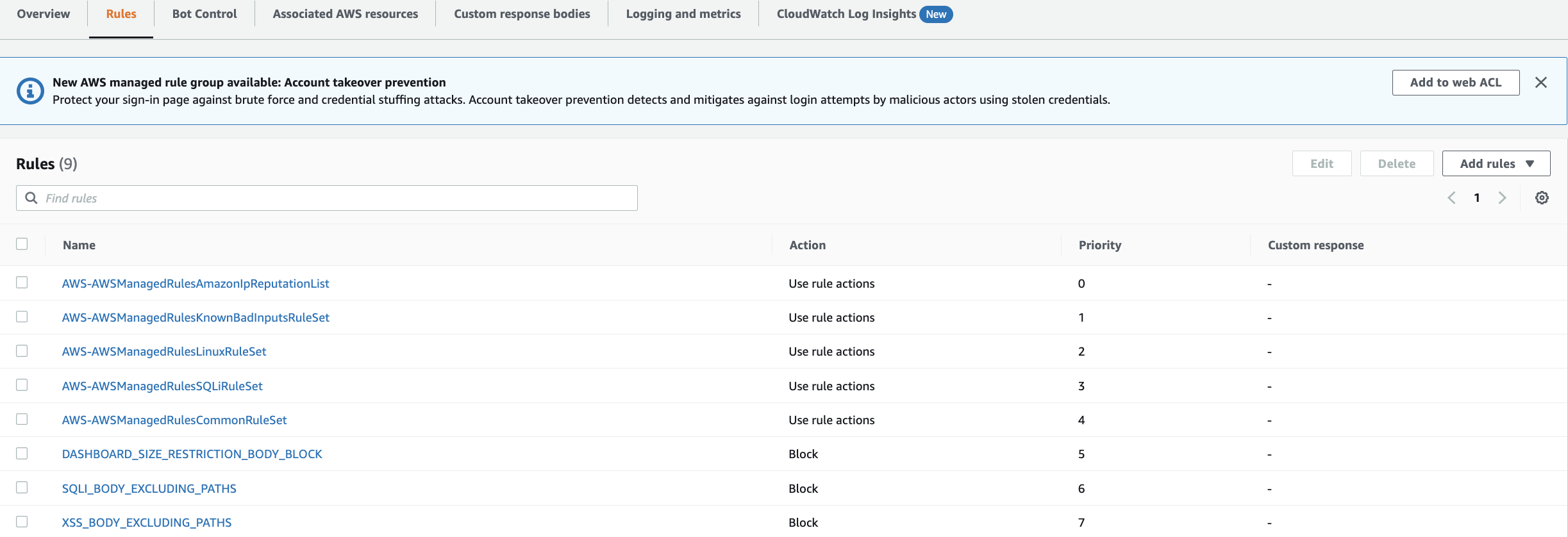Click Block action for SQLI_BODY_EXCLUDING_PATHS row

click(803, 489)
